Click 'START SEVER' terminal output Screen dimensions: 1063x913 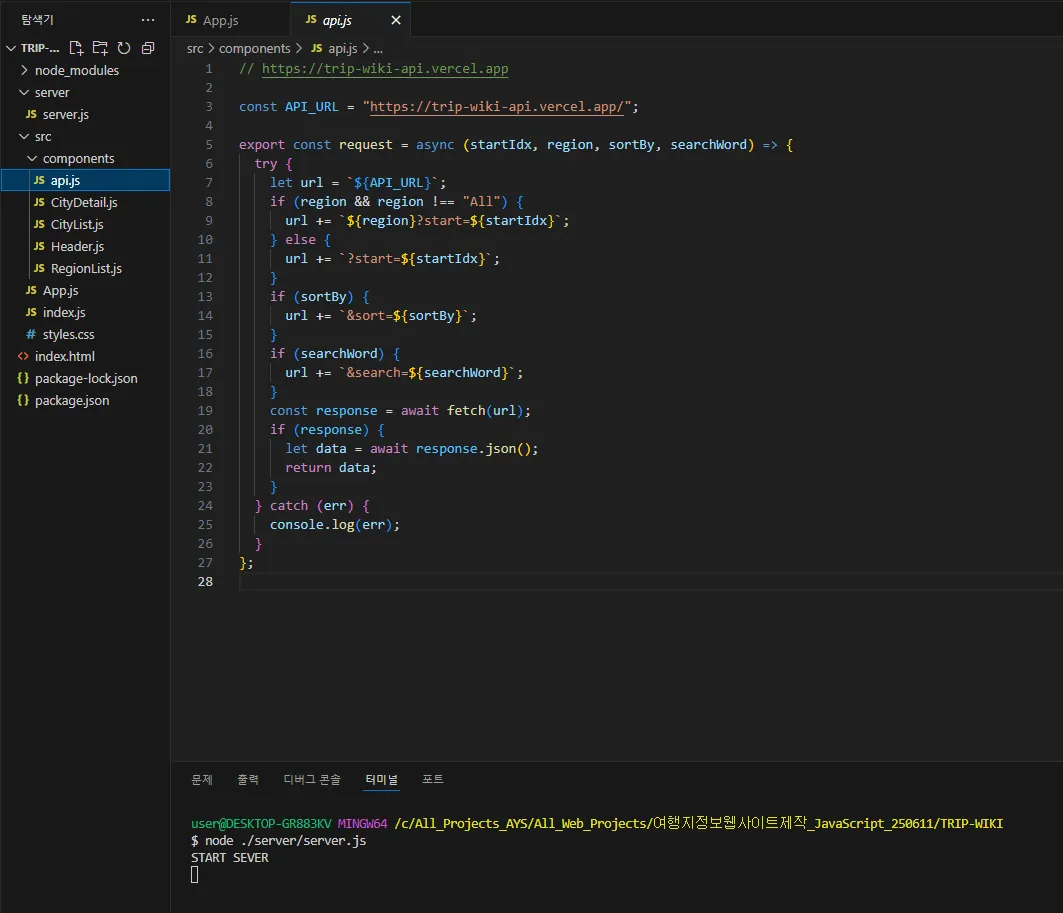tap(230, 857)
